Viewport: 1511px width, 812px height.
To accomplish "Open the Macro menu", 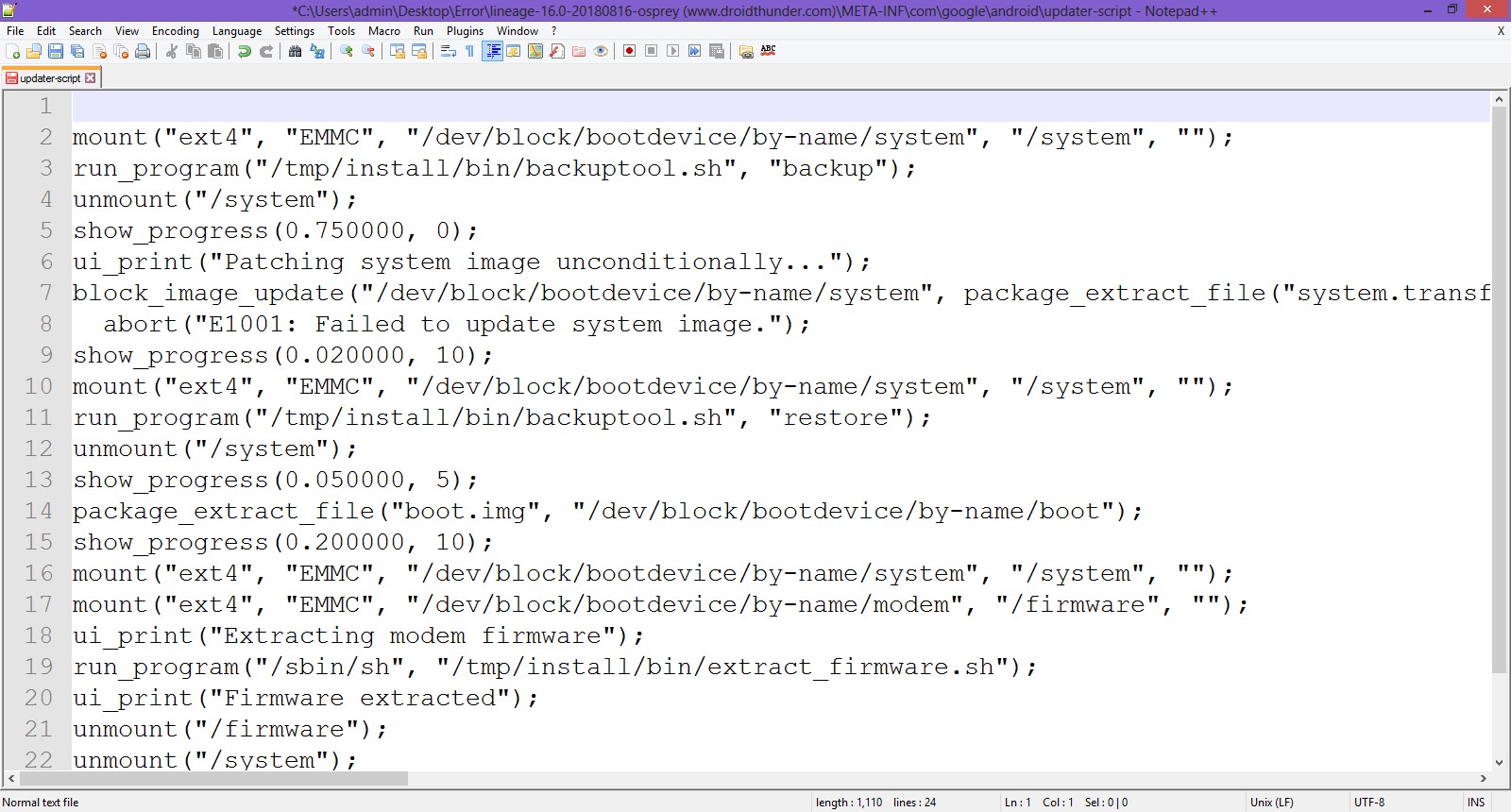I will pos(384,31).
